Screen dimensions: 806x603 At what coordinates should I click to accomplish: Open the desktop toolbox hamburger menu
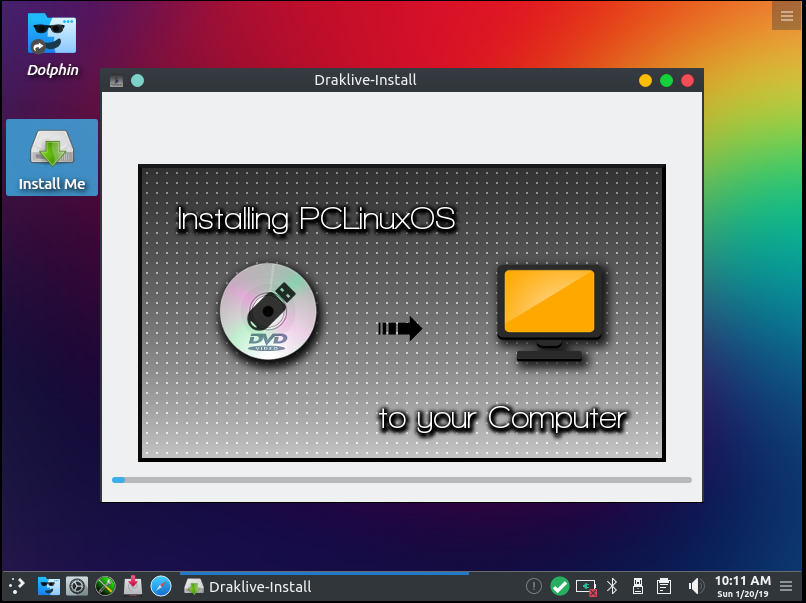(788, 15)
